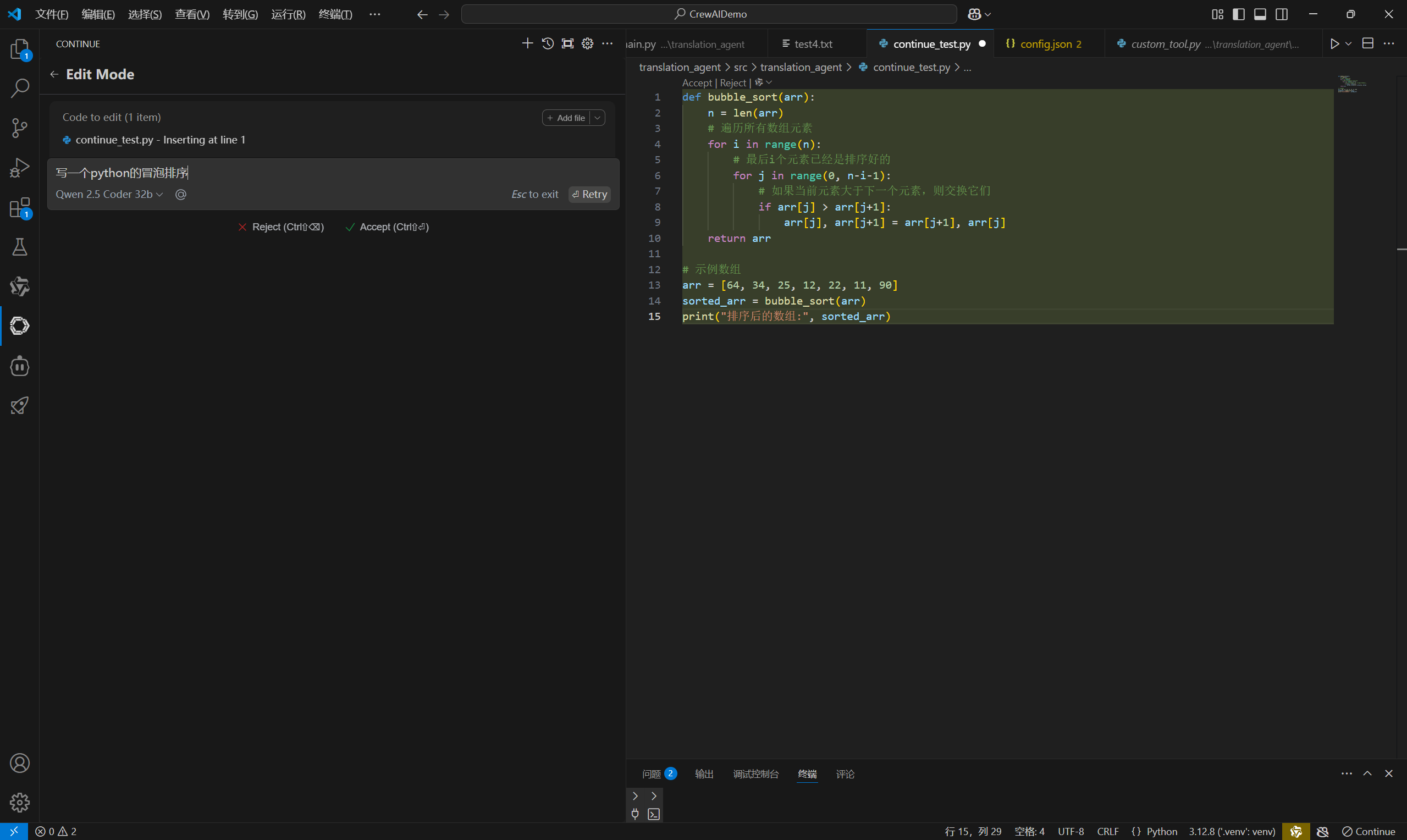Open the Testing flask view

[20, 247]
